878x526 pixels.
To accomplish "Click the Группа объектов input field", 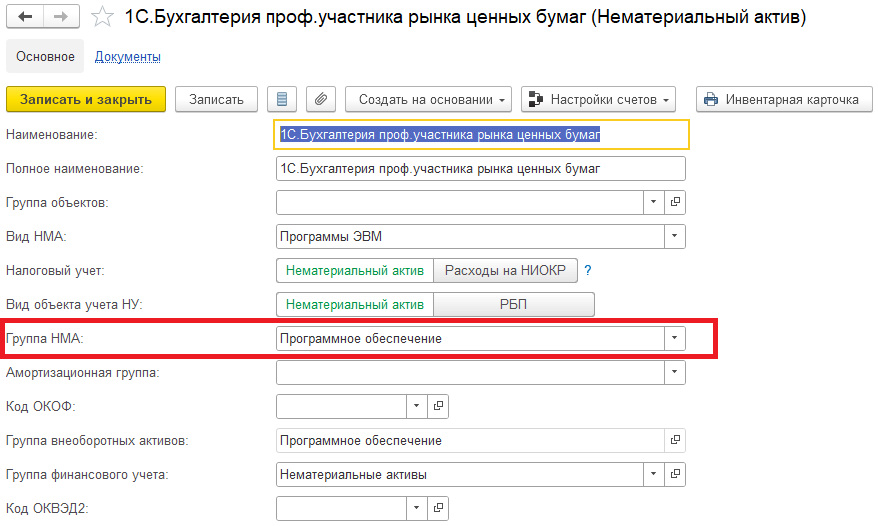I will coord(460,202).
